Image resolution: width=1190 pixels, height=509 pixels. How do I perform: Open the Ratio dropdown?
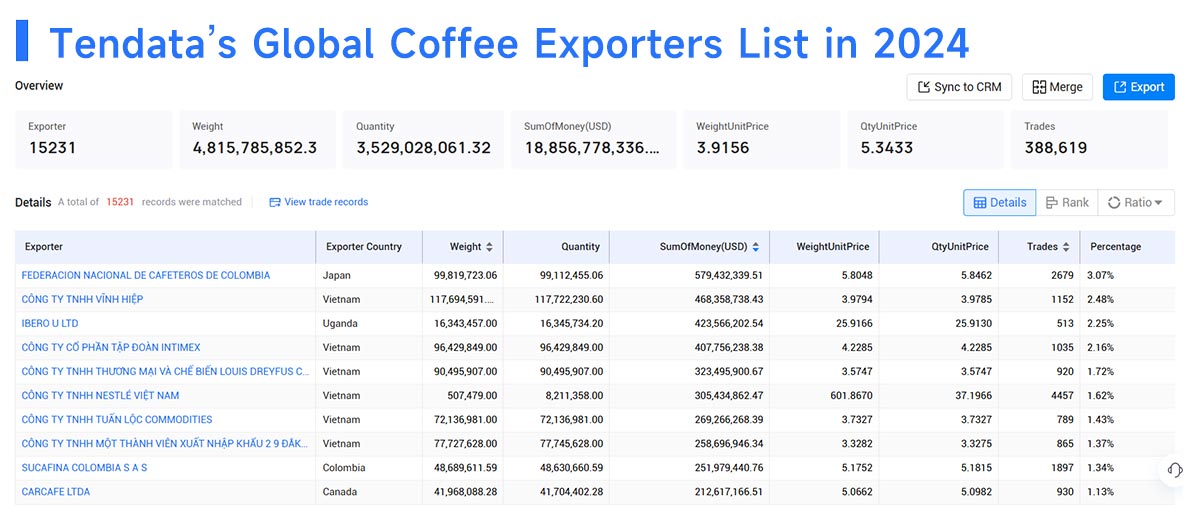(1135, 203)
